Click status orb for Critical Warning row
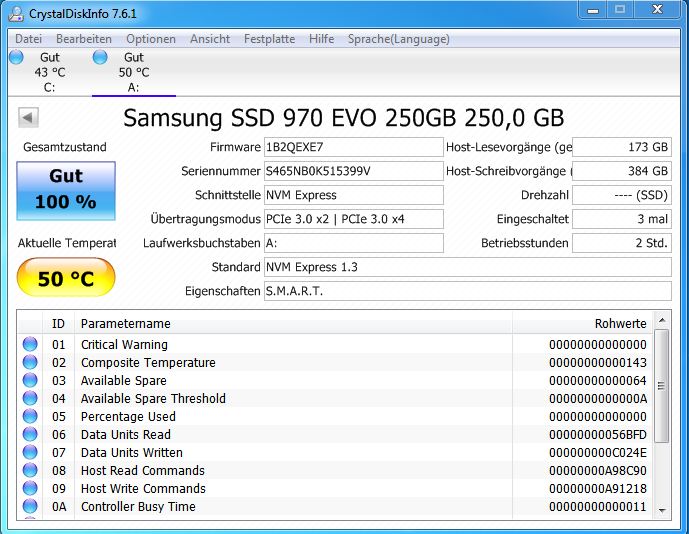This screenshot has width=689, height=534. point(30,344)
